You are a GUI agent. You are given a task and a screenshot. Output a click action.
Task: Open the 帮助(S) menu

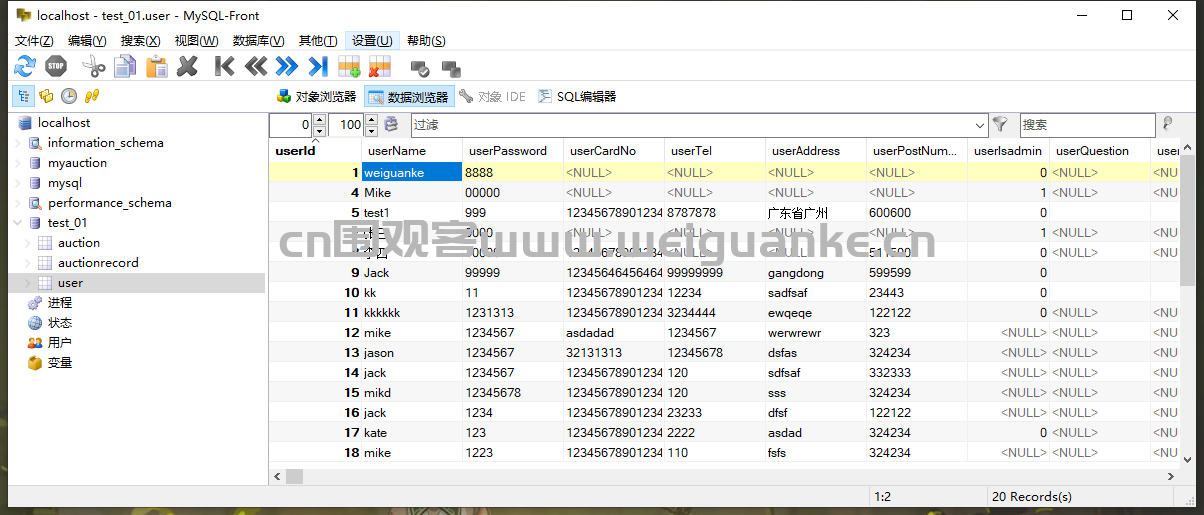tap(426, 41)
